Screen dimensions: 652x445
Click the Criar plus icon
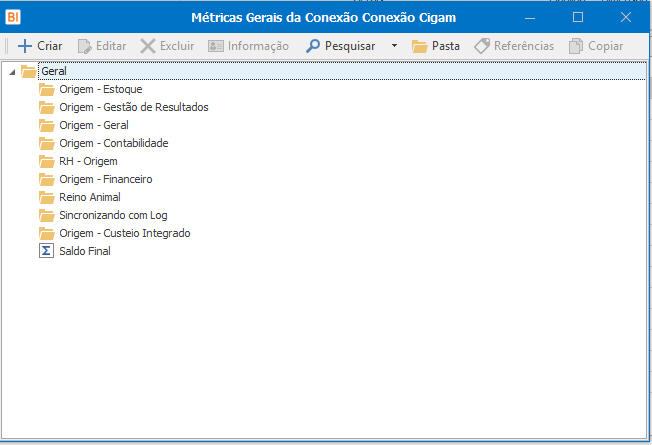tap(25, 46)
